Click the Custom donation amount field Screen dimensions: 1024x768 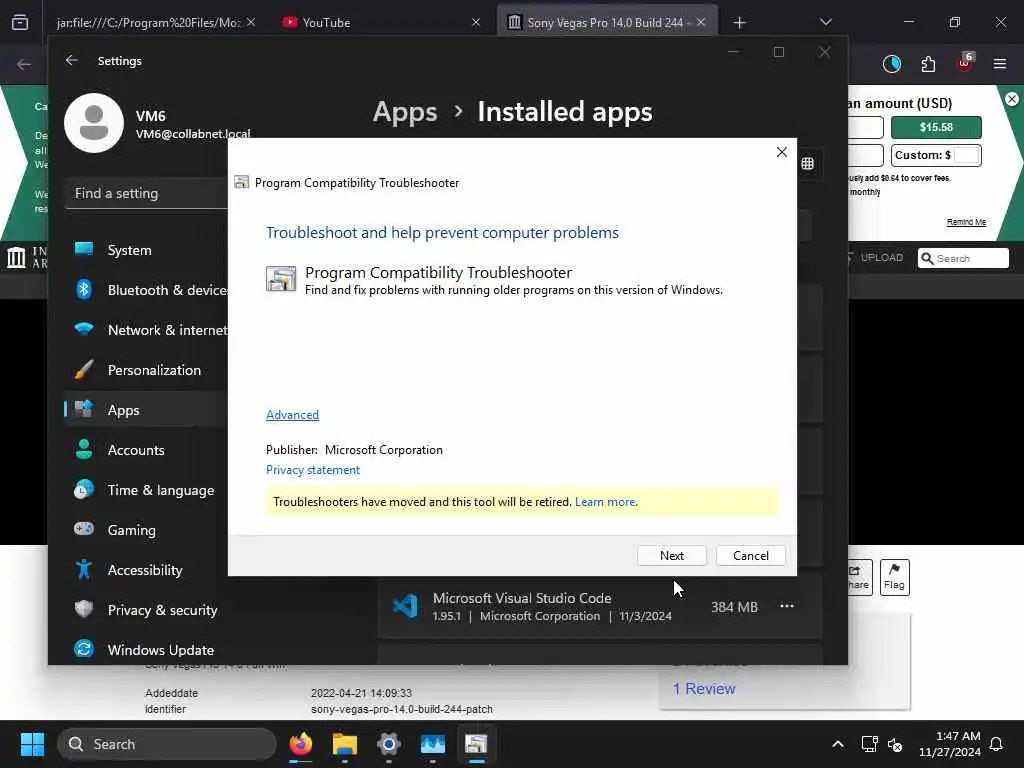click(x=967, y=155)
